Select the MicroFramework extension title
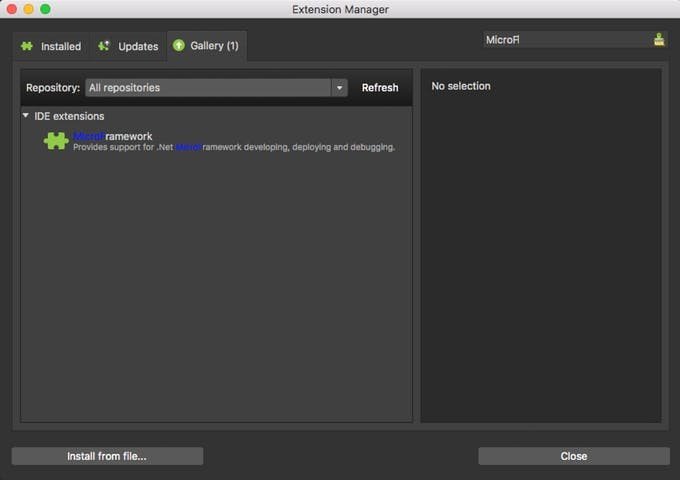Image resolution: width=680 pixels, height=480 pixels. (x=113, y=136)
